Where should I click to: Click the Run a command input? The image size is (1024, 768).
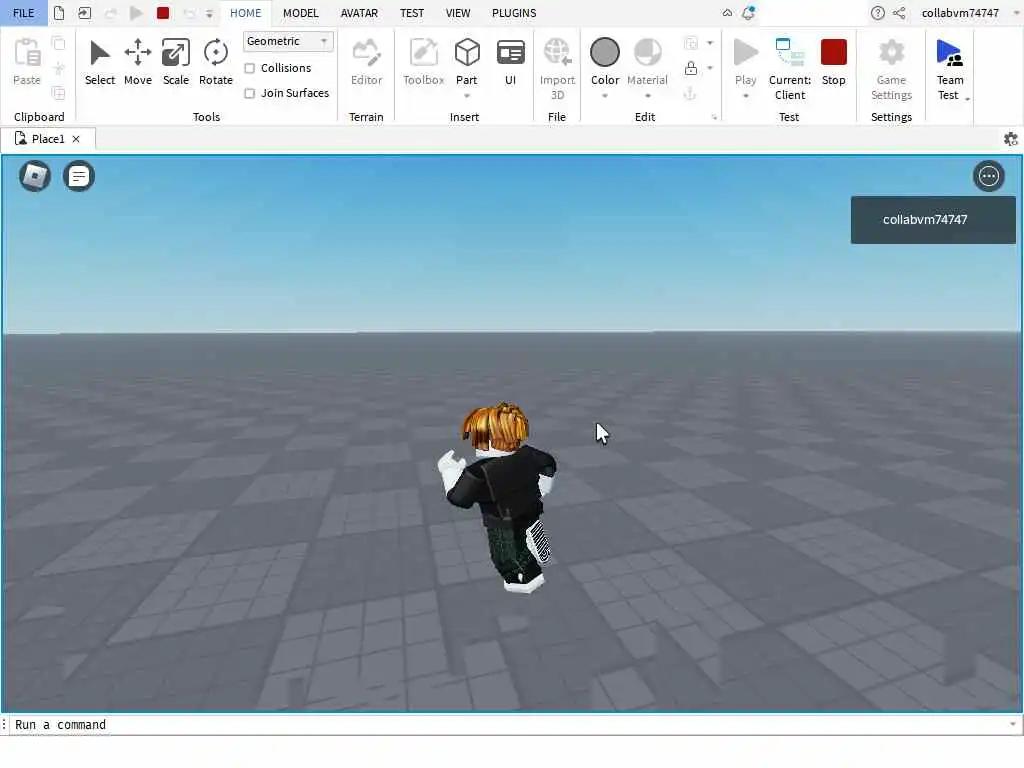coord(509,724)
